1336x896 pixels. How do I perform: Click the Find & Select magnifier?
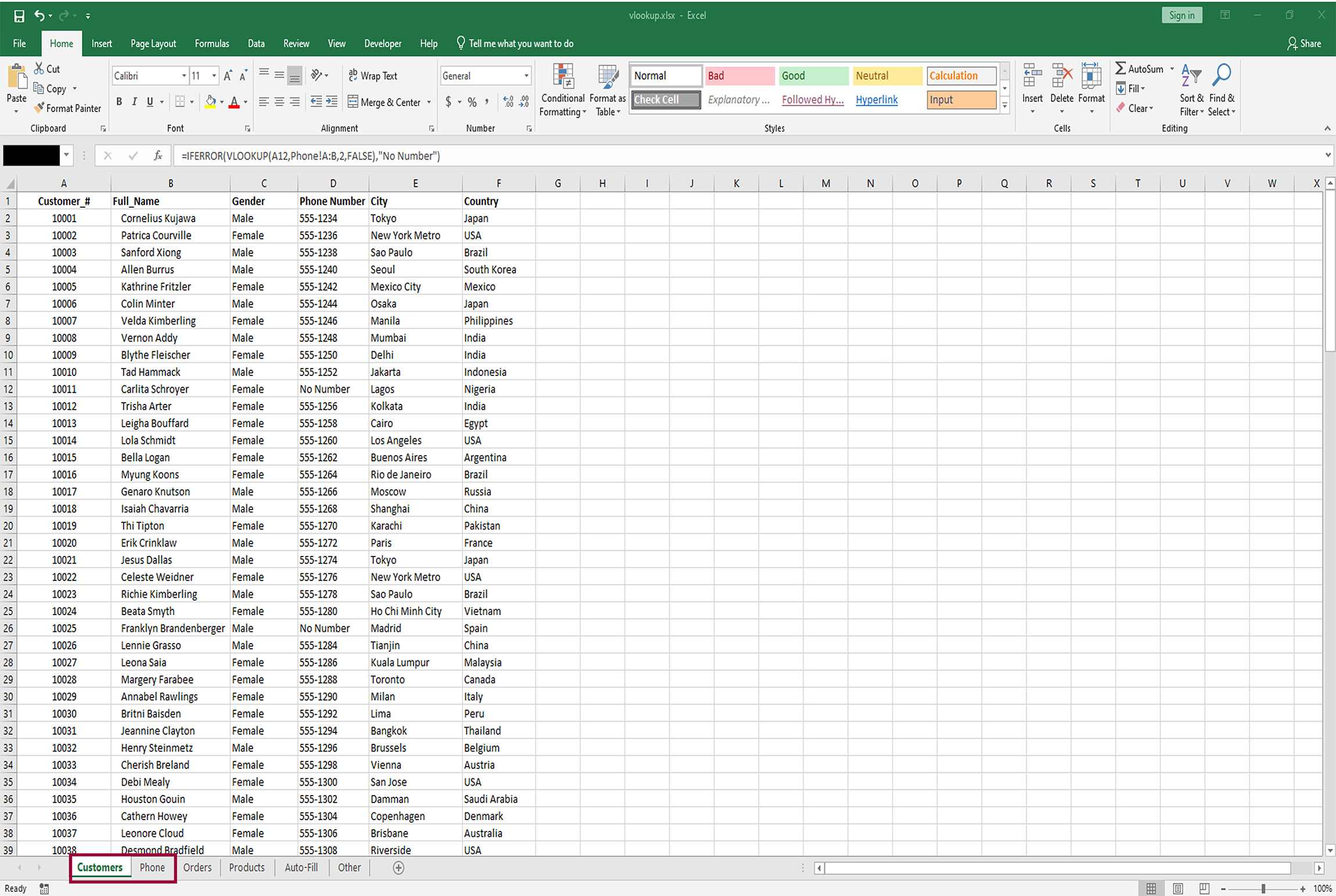pos(1221,75)
